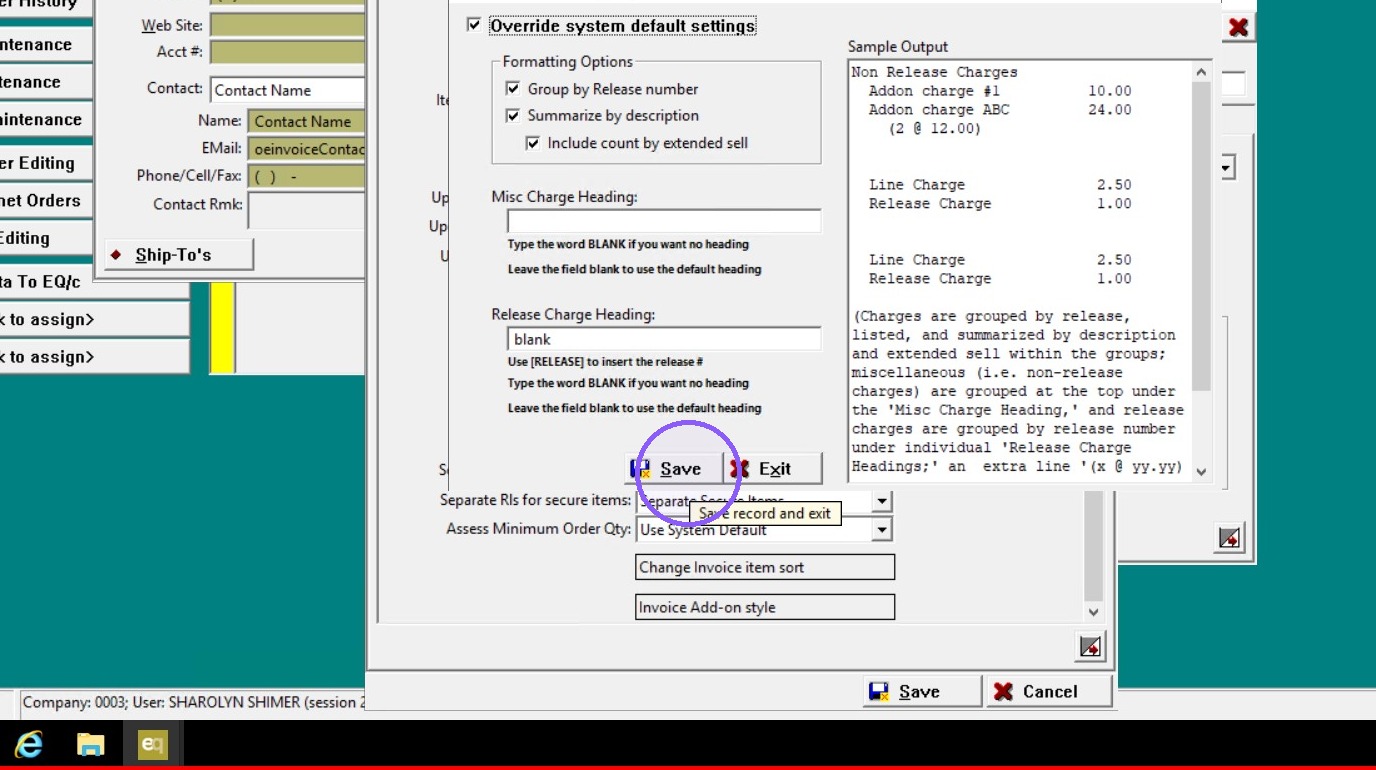Click the Sample Output scrollbar down arrow
This screenshot has height=770, width=1376.
tap(1201, 472)
